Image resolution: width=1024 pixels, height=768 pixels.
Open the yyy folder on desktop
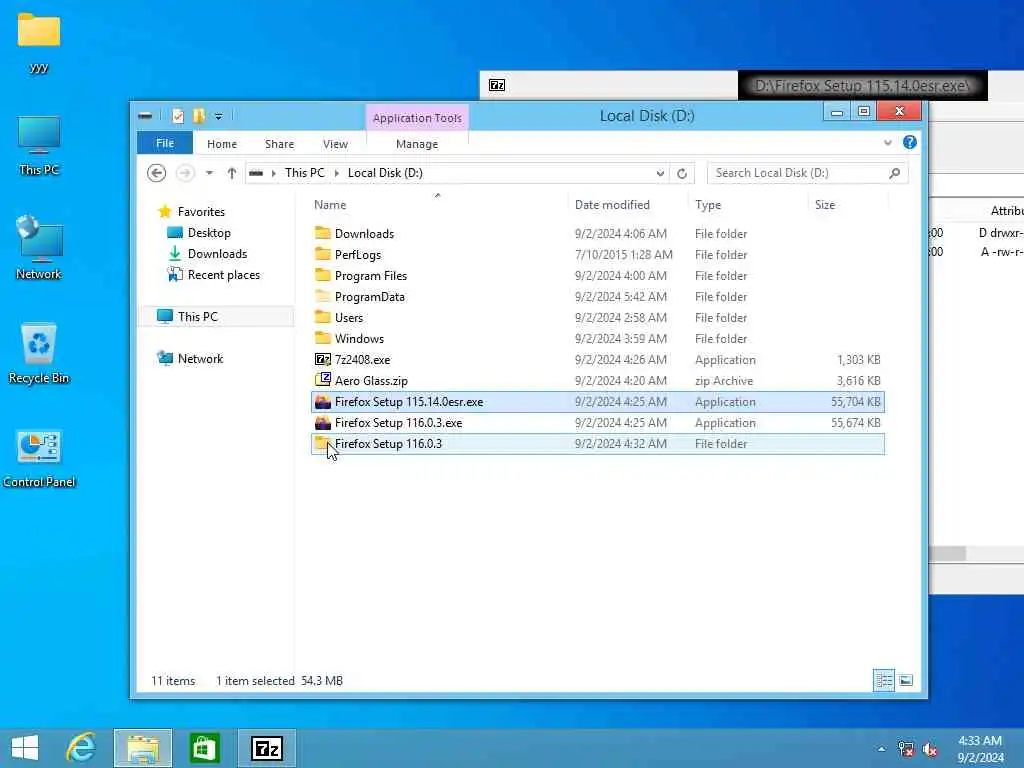click(39, 42)
